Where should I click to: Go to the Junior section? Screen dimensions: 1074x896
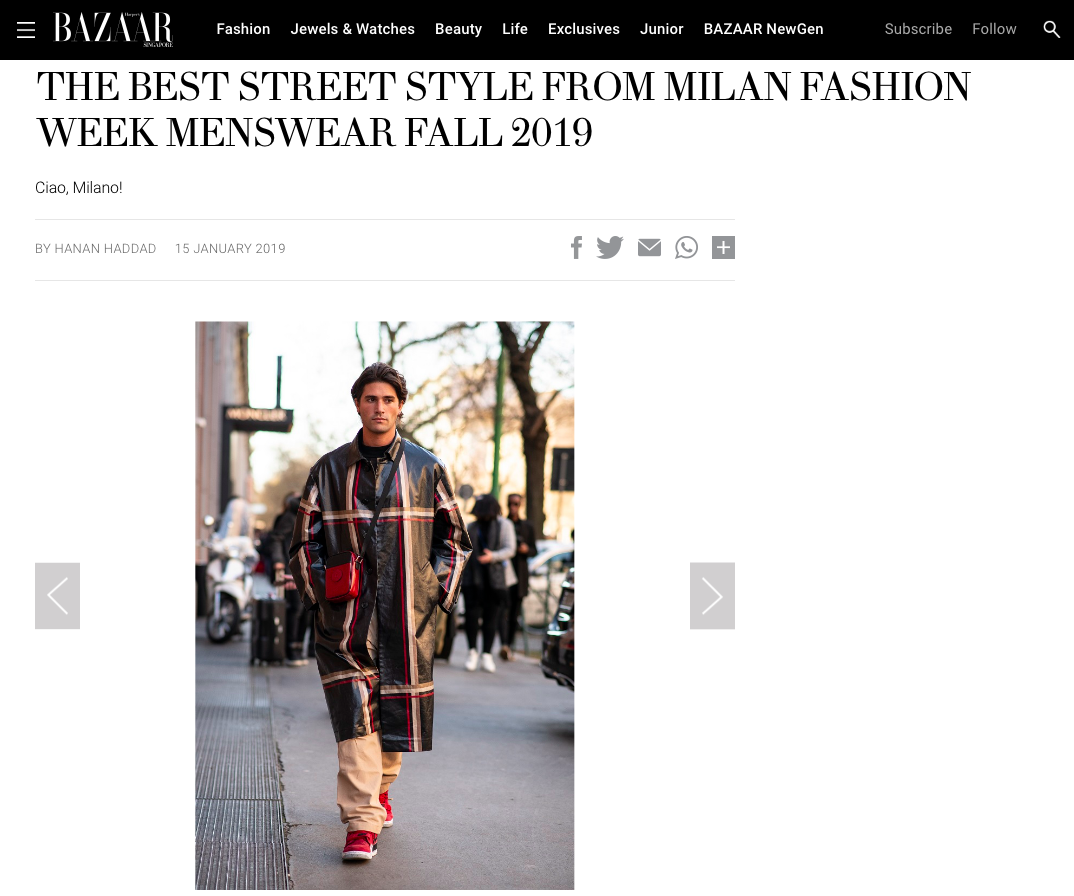point(662,29)
